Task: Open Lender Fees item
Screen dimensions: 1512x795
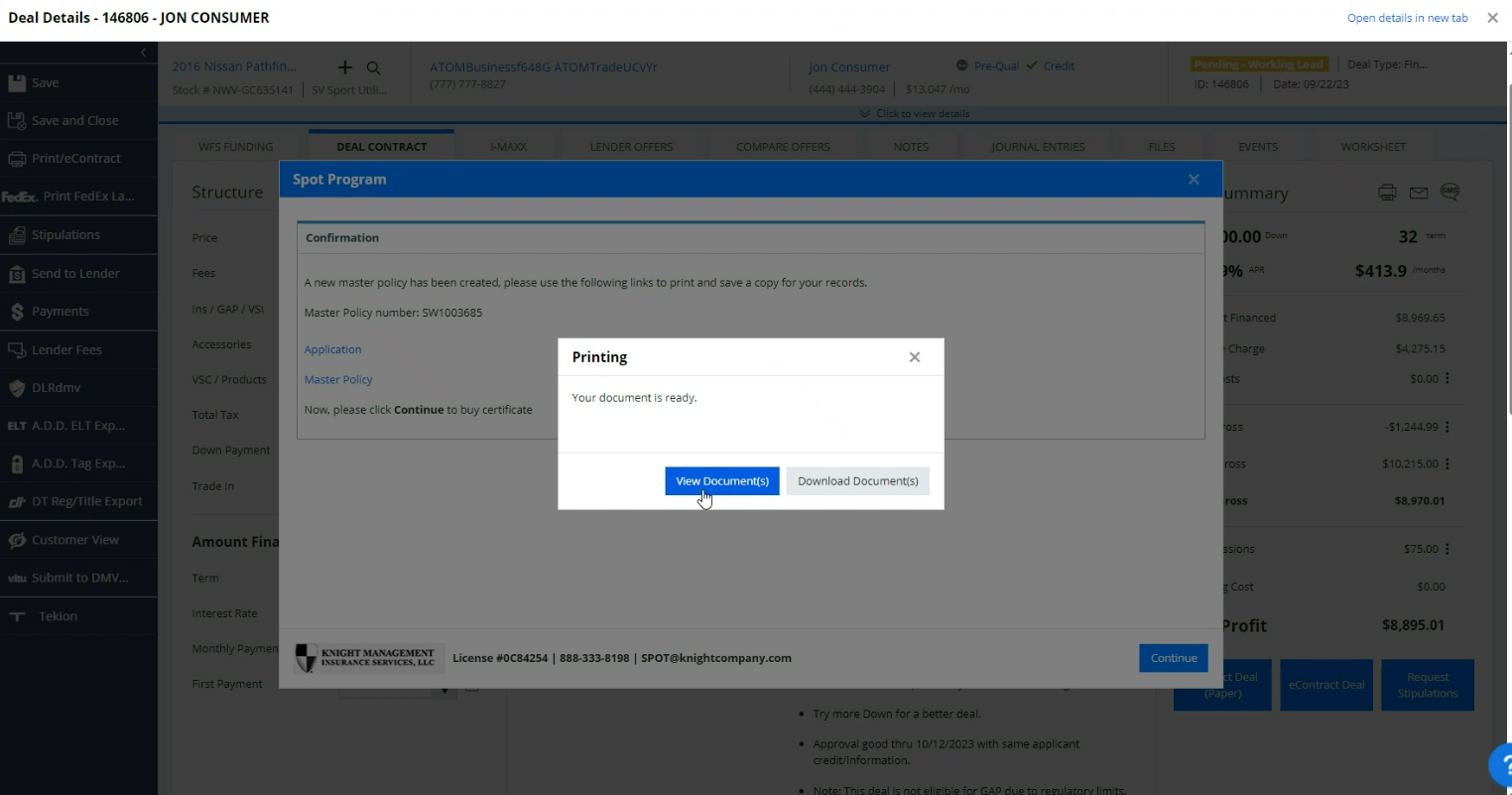Action: pos(78,349)
